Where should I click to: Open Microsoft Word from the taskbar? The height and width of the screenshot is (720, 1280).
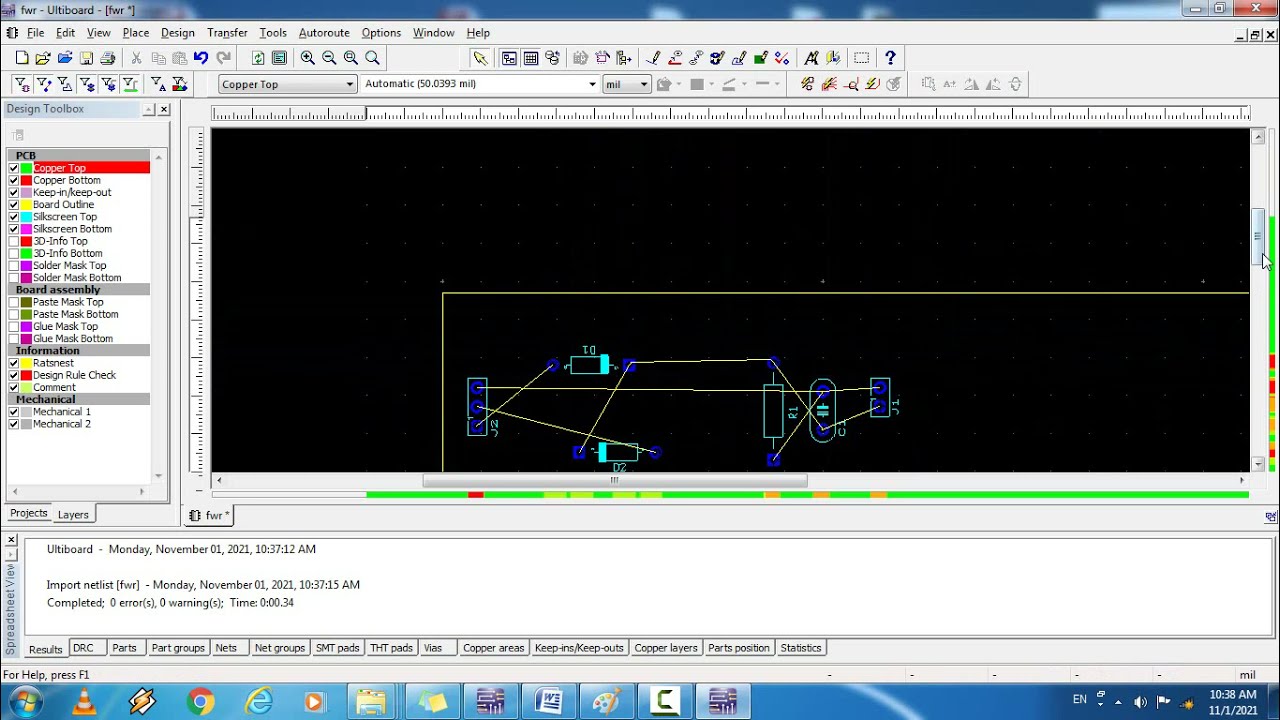[x=548, y=702]
